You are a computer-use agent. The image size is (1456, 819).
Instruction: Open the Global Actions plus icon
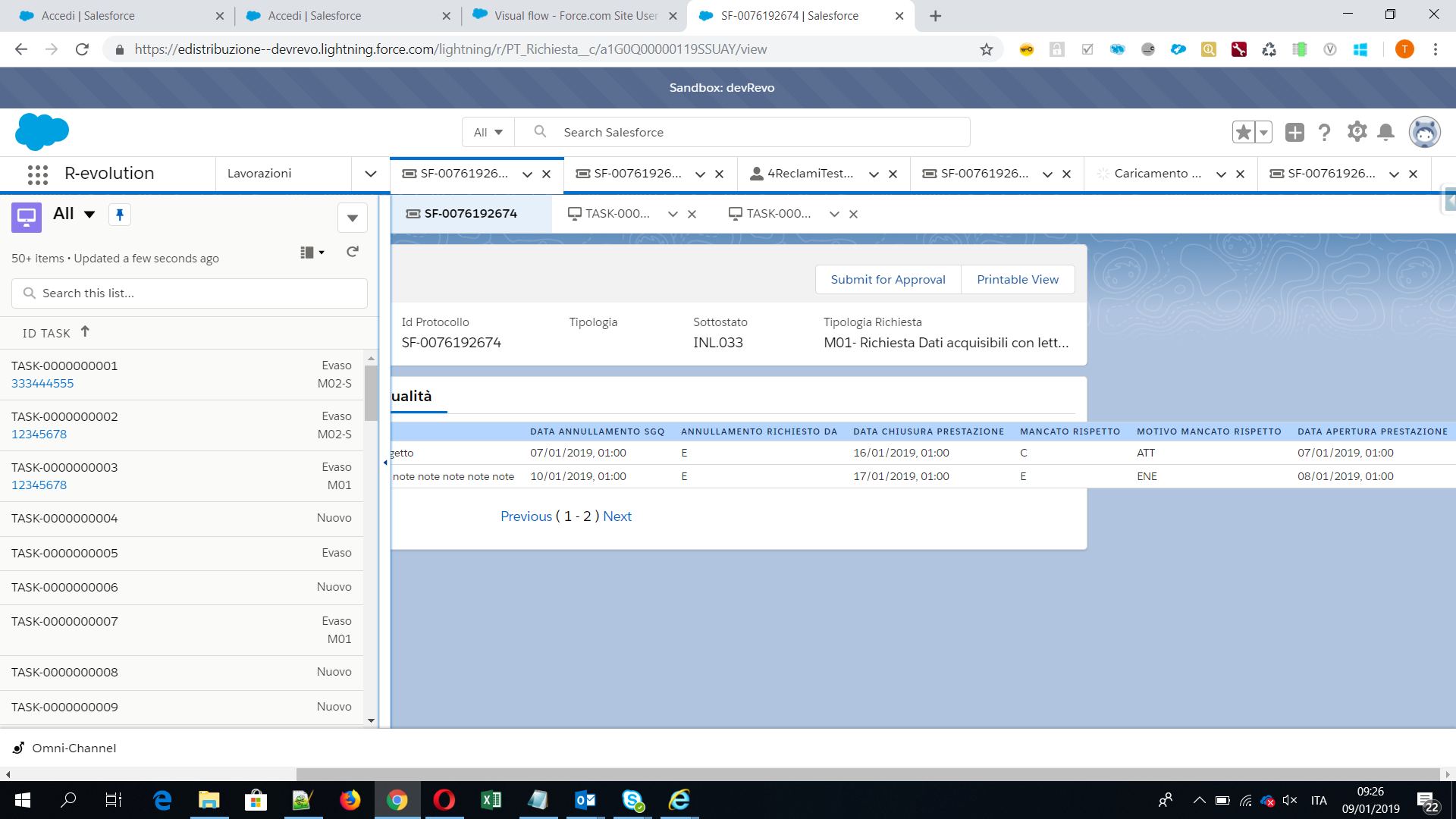[1294, 132]
